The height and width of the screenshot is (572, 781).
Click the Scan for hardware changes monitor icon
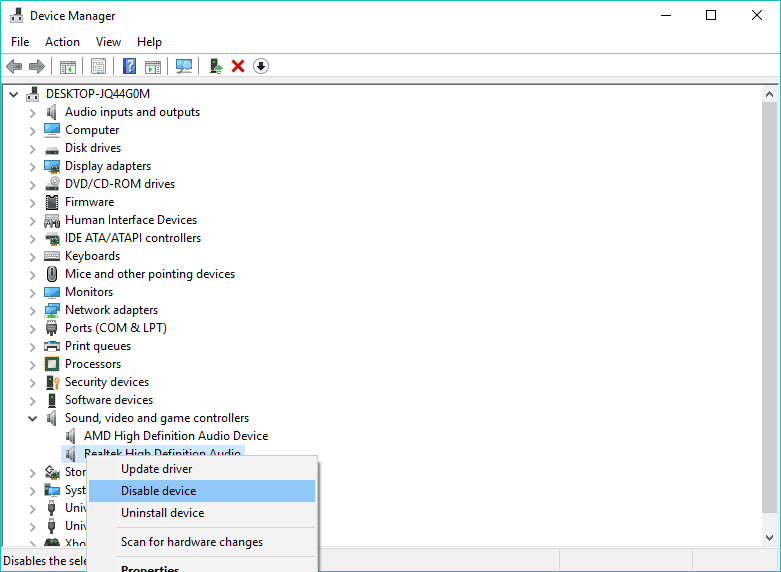coord(184,66)
